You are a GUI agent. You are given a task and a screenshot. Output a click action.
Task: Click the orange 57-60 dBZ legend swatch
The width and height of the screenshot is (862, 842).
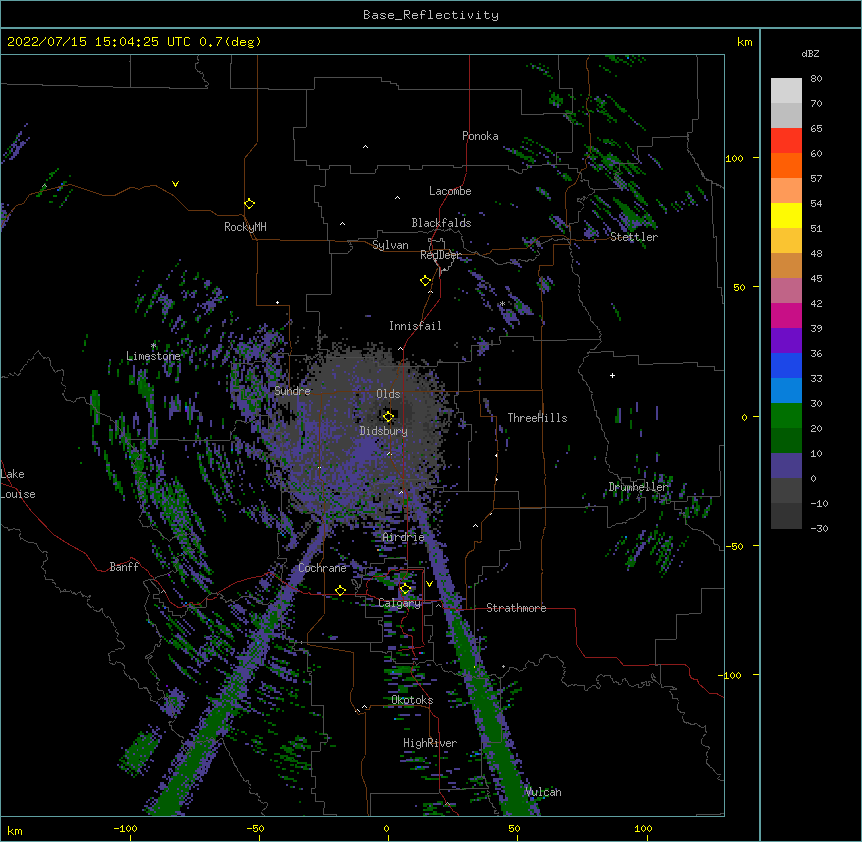[786, 166]
